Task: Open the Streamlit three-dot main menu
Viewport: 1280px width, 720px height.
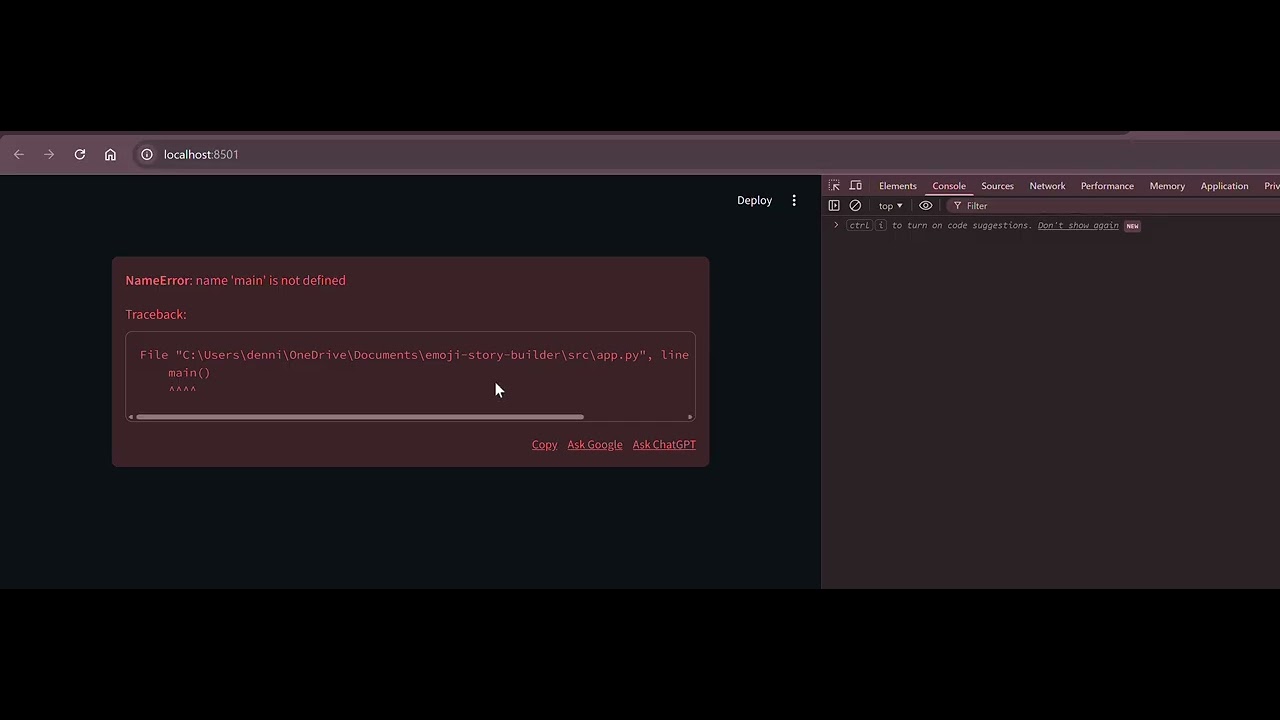Action: click(794, 200)
